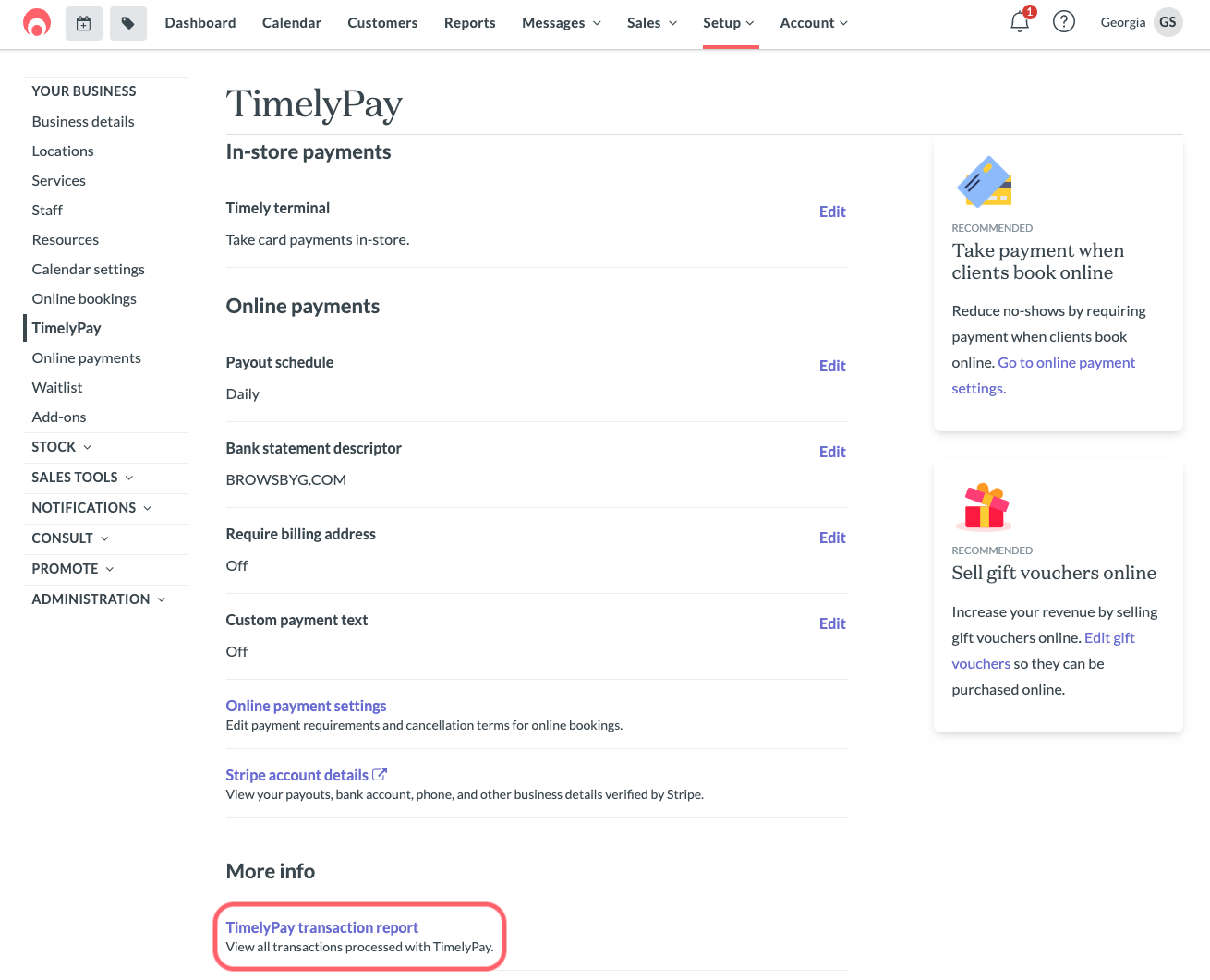The height and width of the screenshot is (980, 1210).
Task: Edit the Timely terminal setting
Action: (x=832, y=212)
